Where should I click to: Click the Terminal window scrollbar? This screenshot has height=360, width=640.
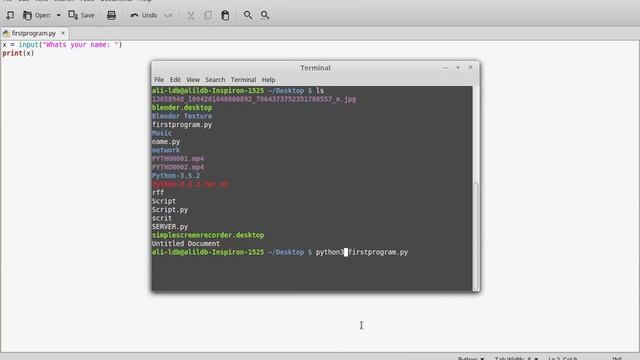(476, 236)
